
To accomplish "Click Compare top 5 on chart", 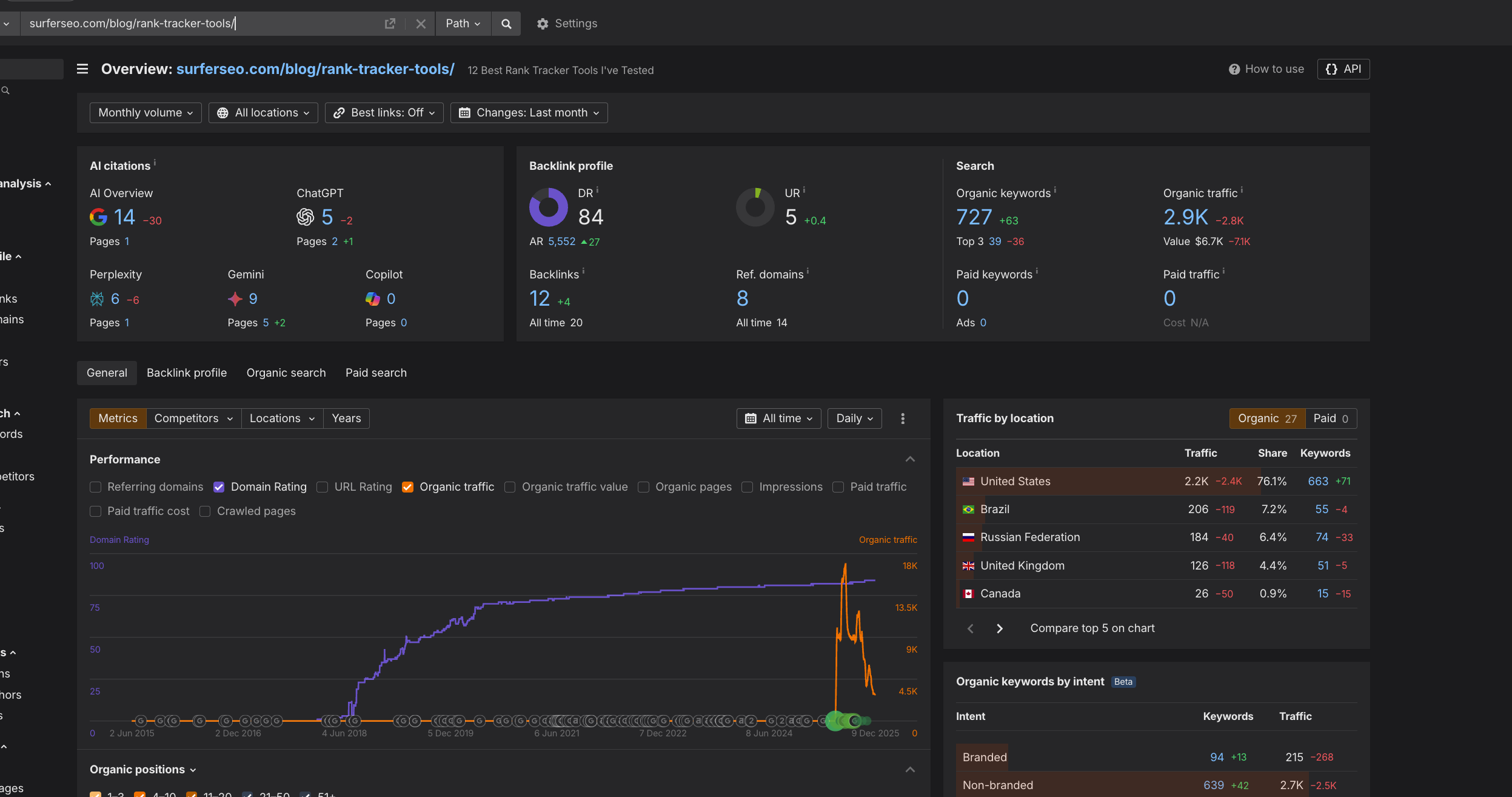I will (1092, 628).
